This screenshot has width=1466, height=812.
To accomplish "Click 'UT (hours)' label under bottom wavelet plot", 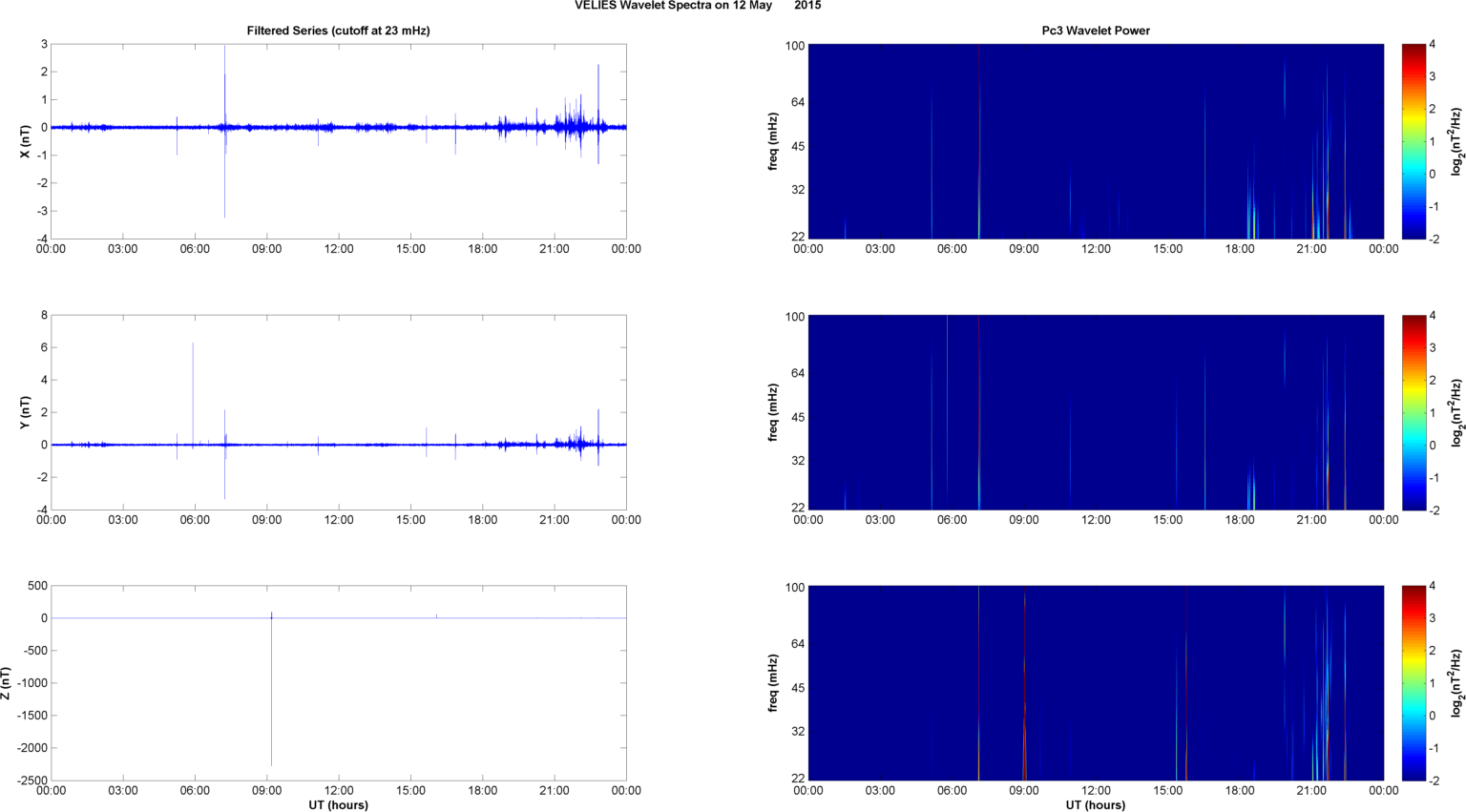I will [x=1096, y=804].
